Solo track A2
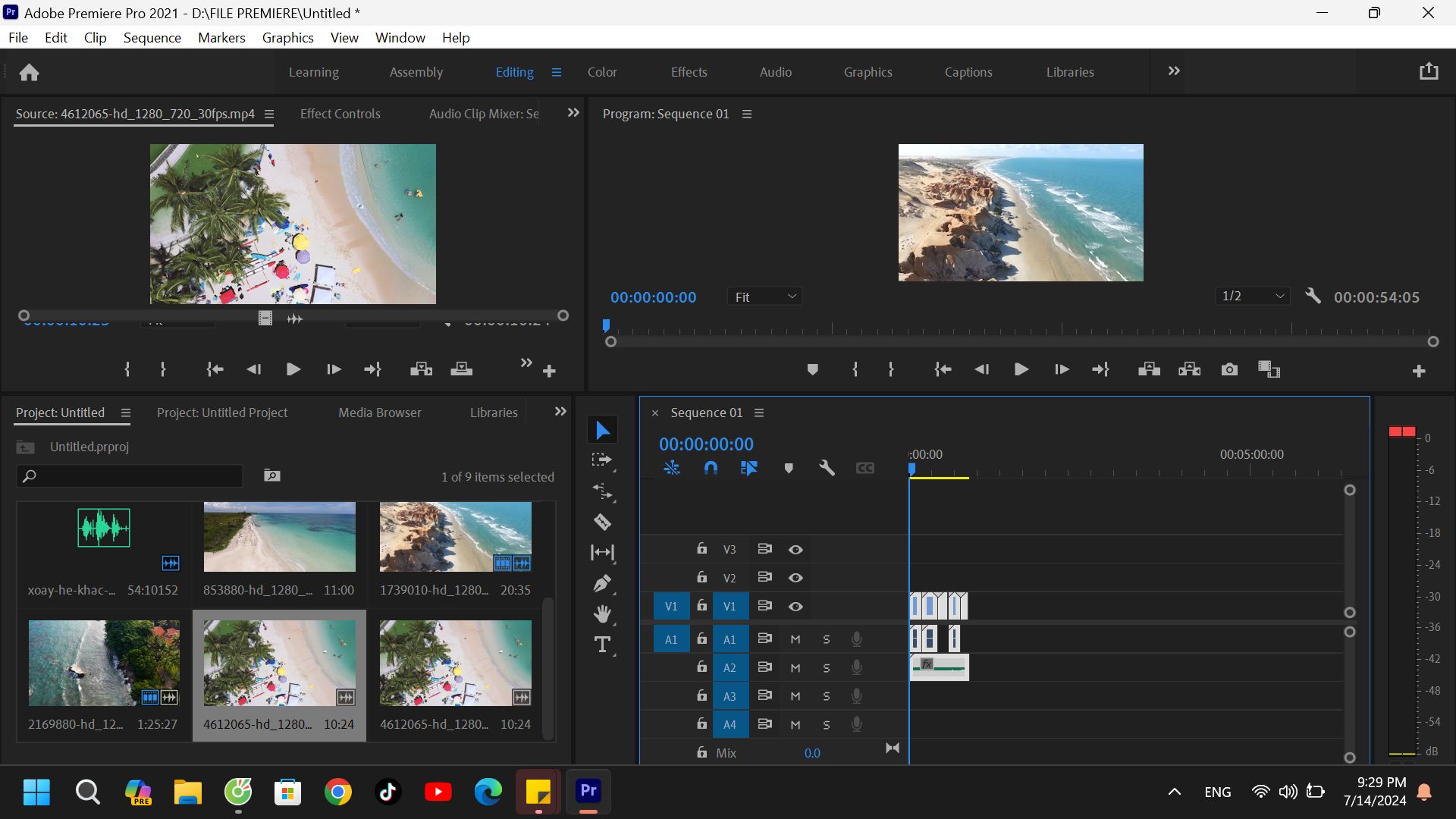This screenshot has height=819, width=1456. coord(827,668)
